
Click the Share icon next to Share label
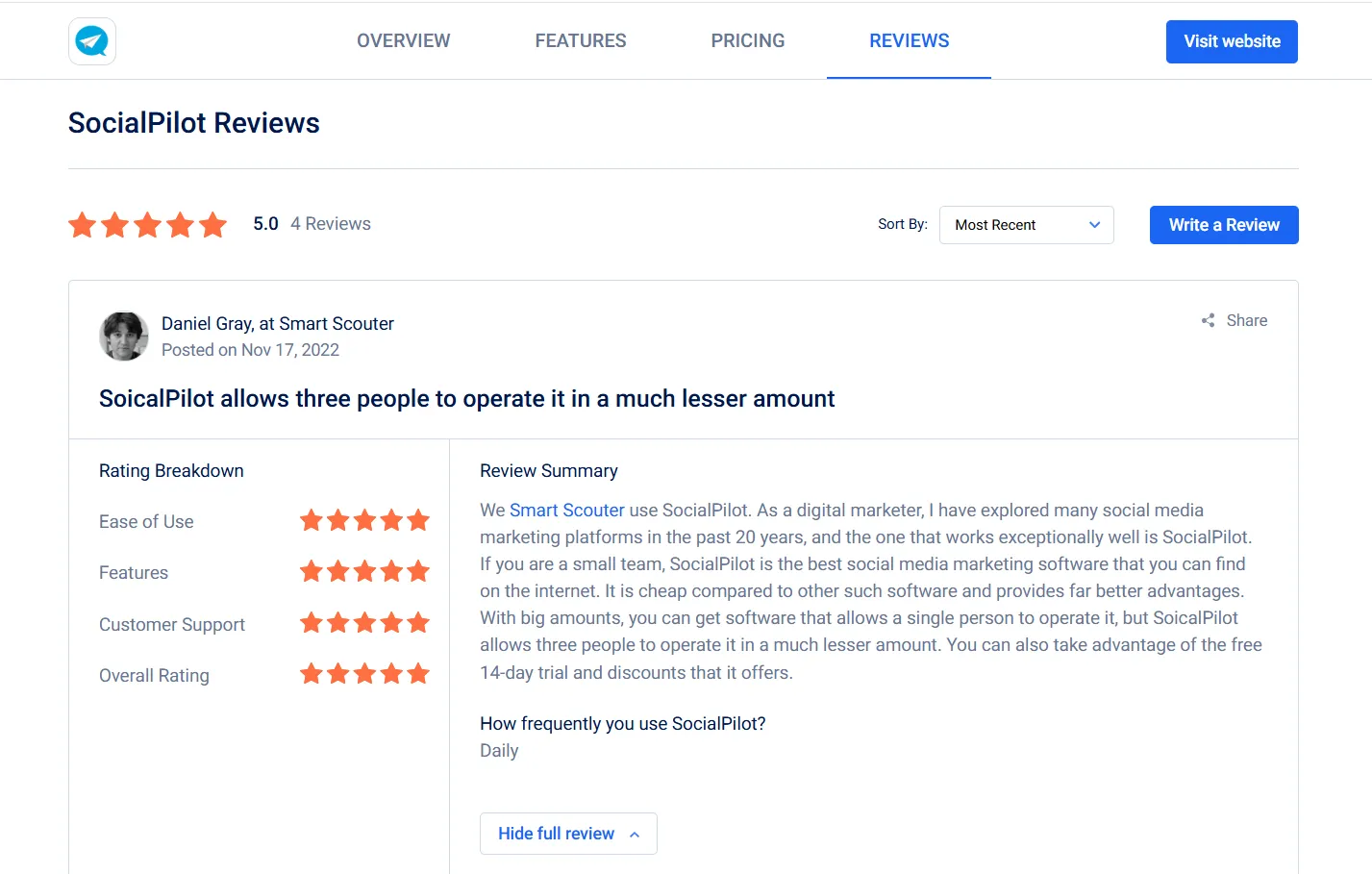pyautogui.click(x=1207, y=320)
